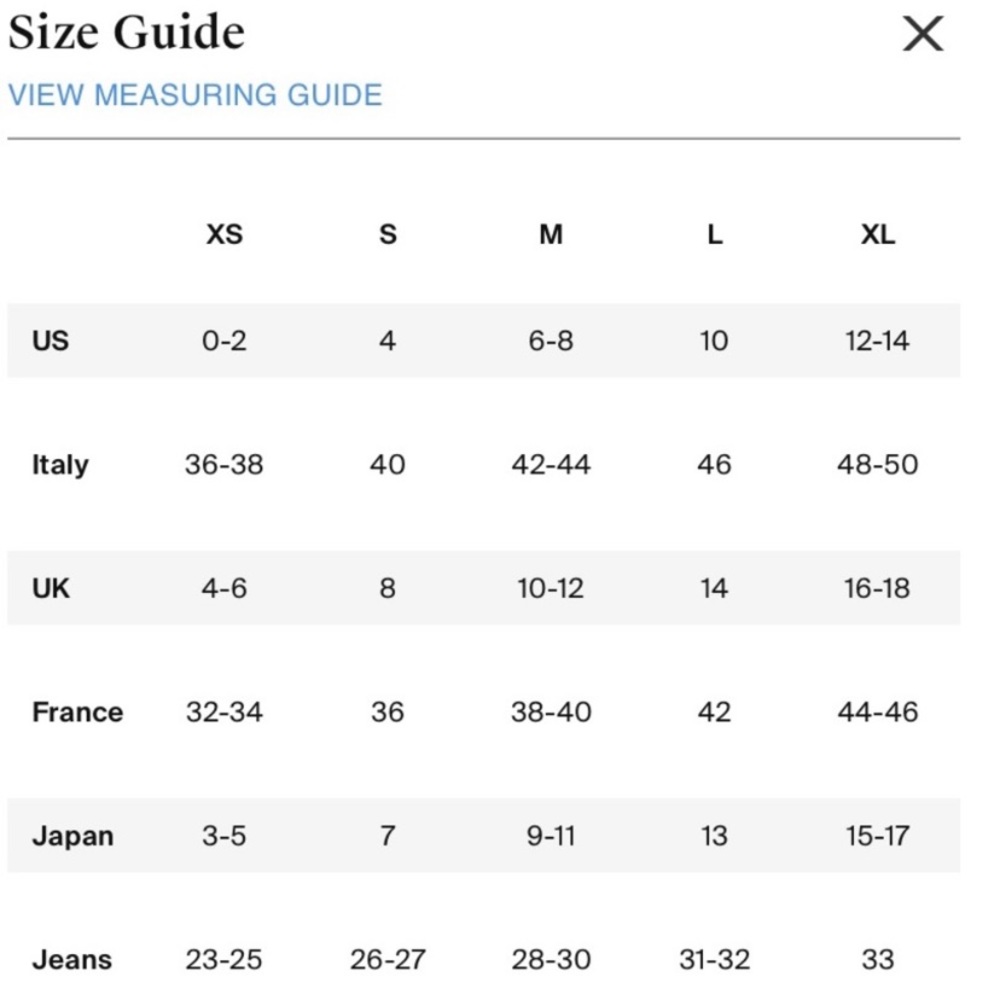Click the XL size column header
Screen dimensions: 1000x1000
(877, 235)
